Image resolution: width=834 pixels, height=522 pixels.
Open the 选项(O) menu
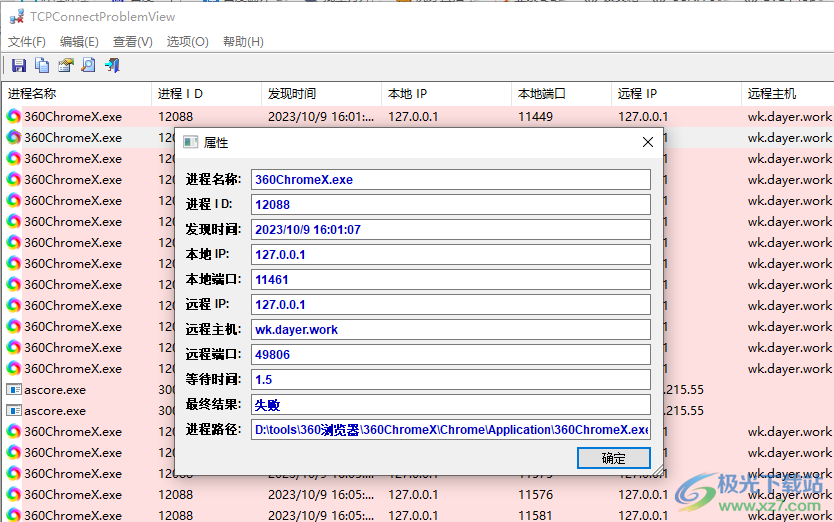click(187, 42)
